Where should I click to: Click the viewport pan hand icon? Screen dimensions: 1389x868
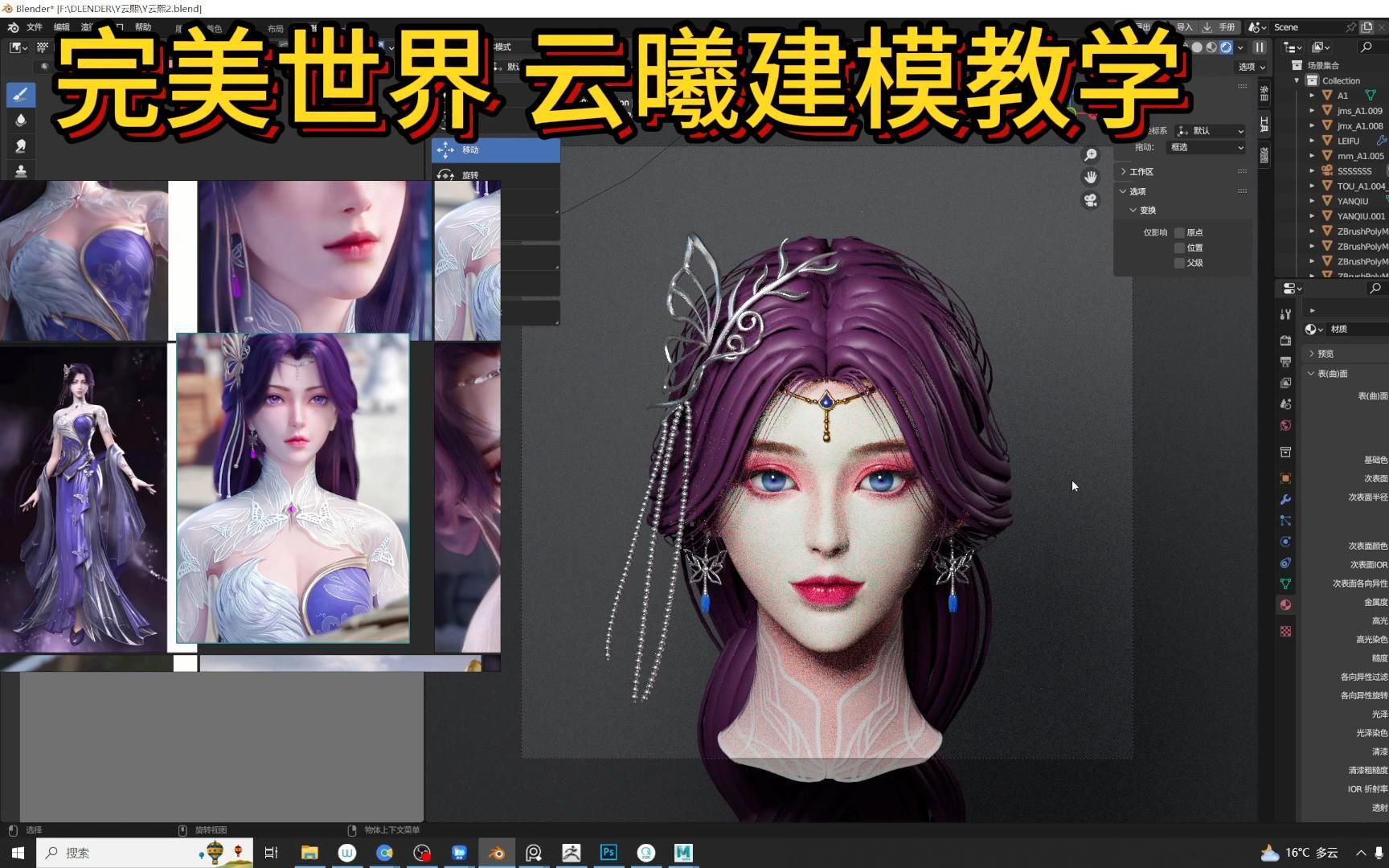1091,177
